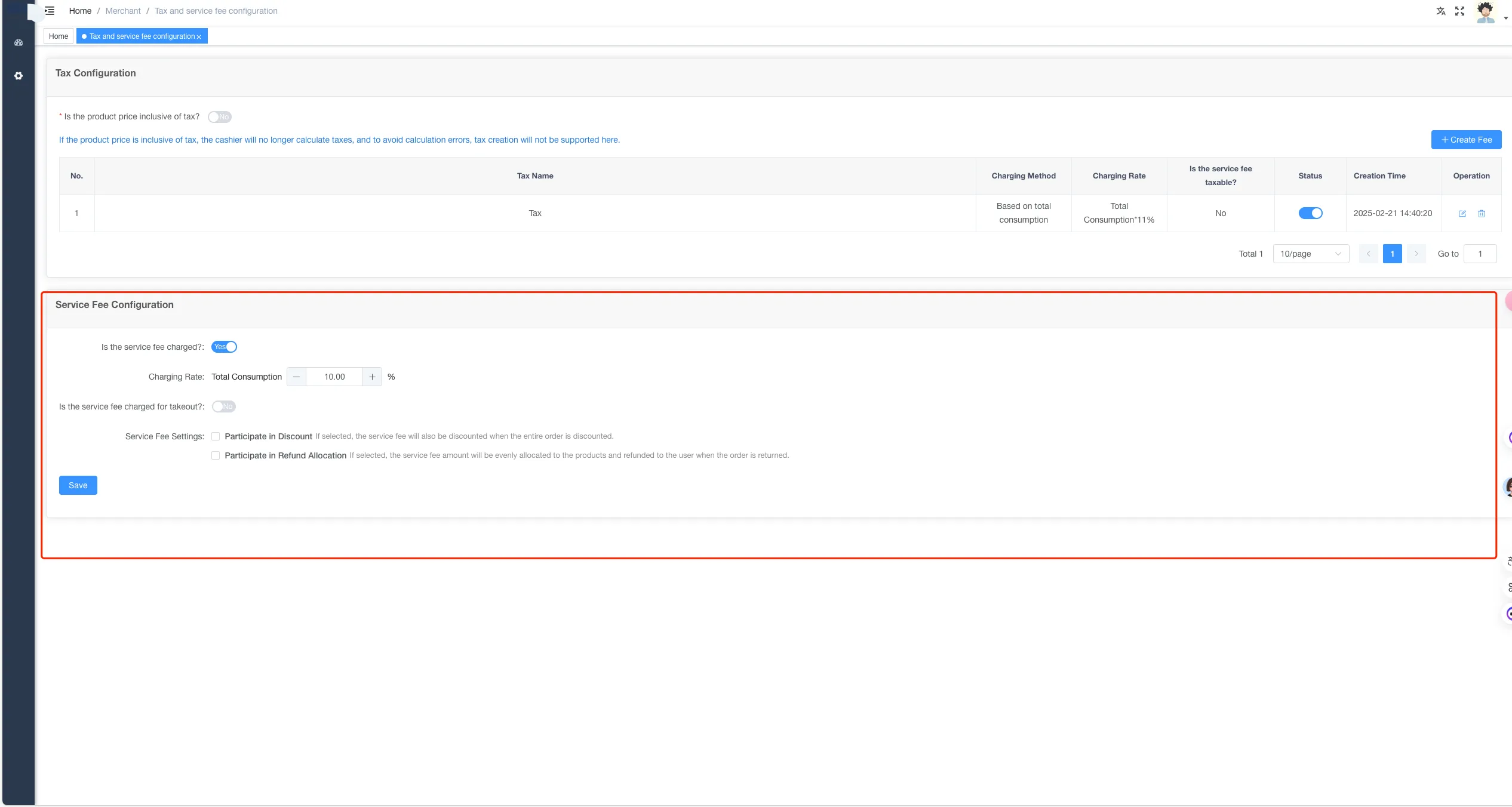Expand the dropdown arrow beside avatar

tap(1505, 18)
